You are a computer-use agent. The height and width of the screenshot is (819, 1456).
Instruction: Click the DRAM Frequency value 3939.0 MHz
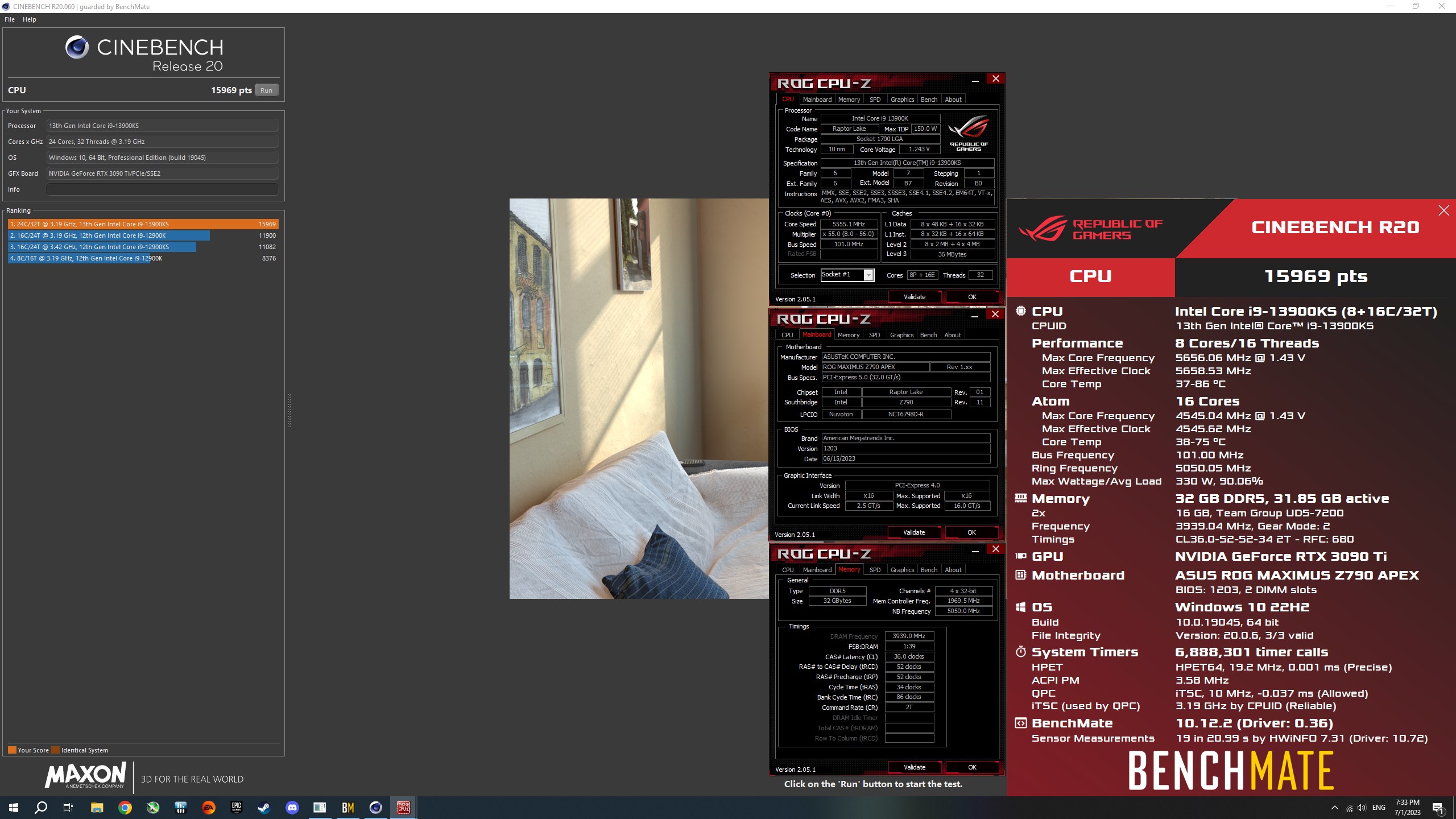pos(909,636)
